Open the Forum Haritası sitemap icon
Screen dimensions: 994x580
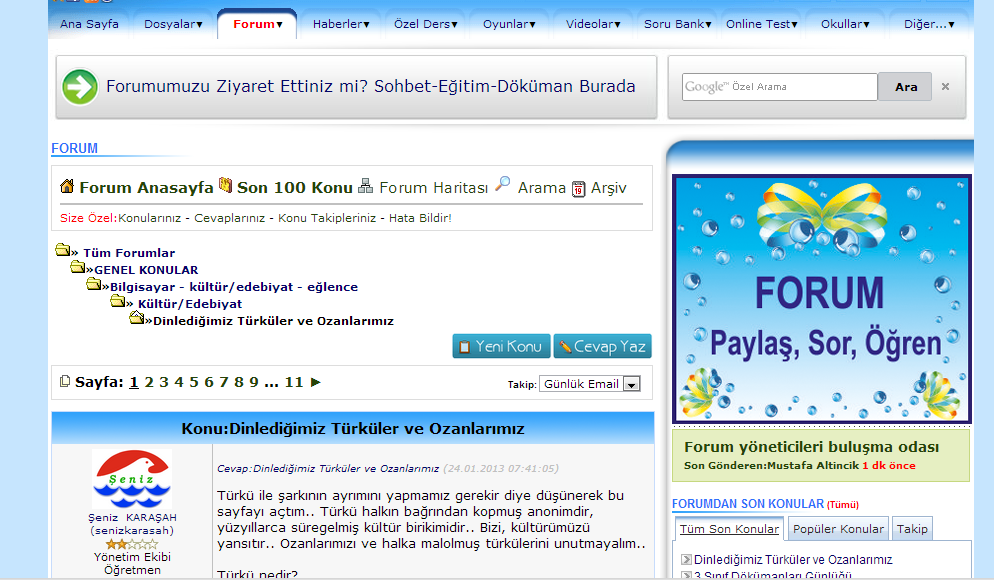pyautogui.click(x=366, y=186)
